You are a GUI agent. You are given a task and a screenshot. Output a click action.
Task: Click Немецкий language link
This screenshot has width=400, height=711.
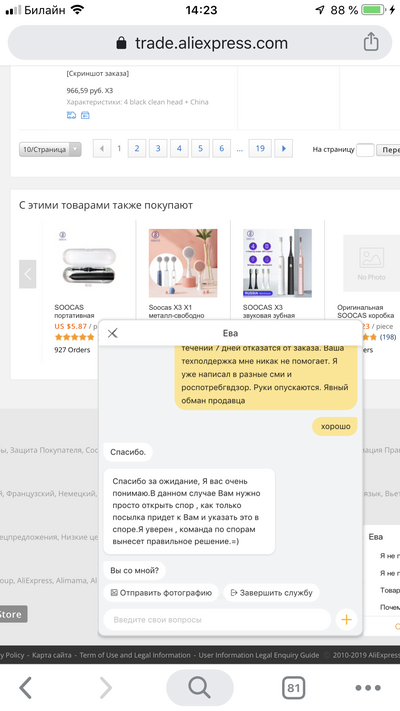[x=77, y=493]
